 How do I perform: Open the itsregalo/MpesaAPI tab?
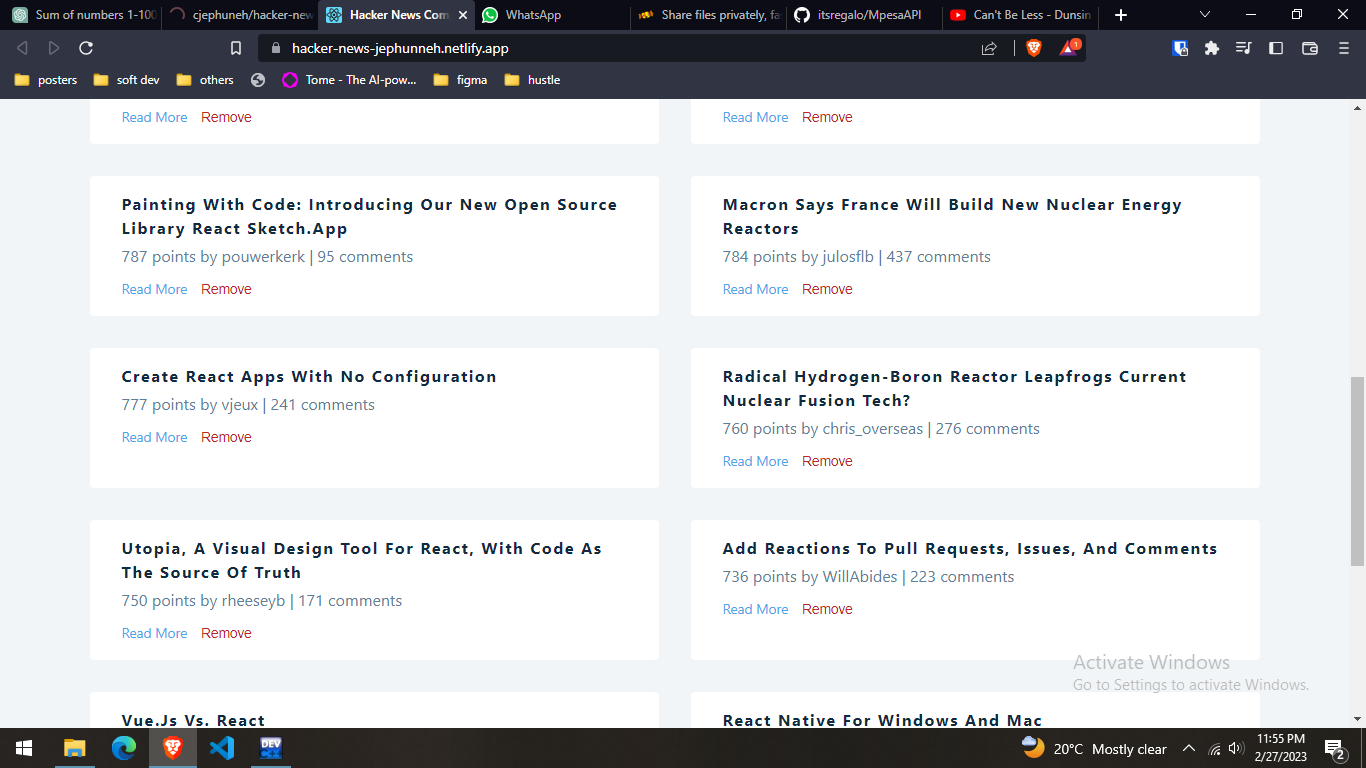(866, 15)
